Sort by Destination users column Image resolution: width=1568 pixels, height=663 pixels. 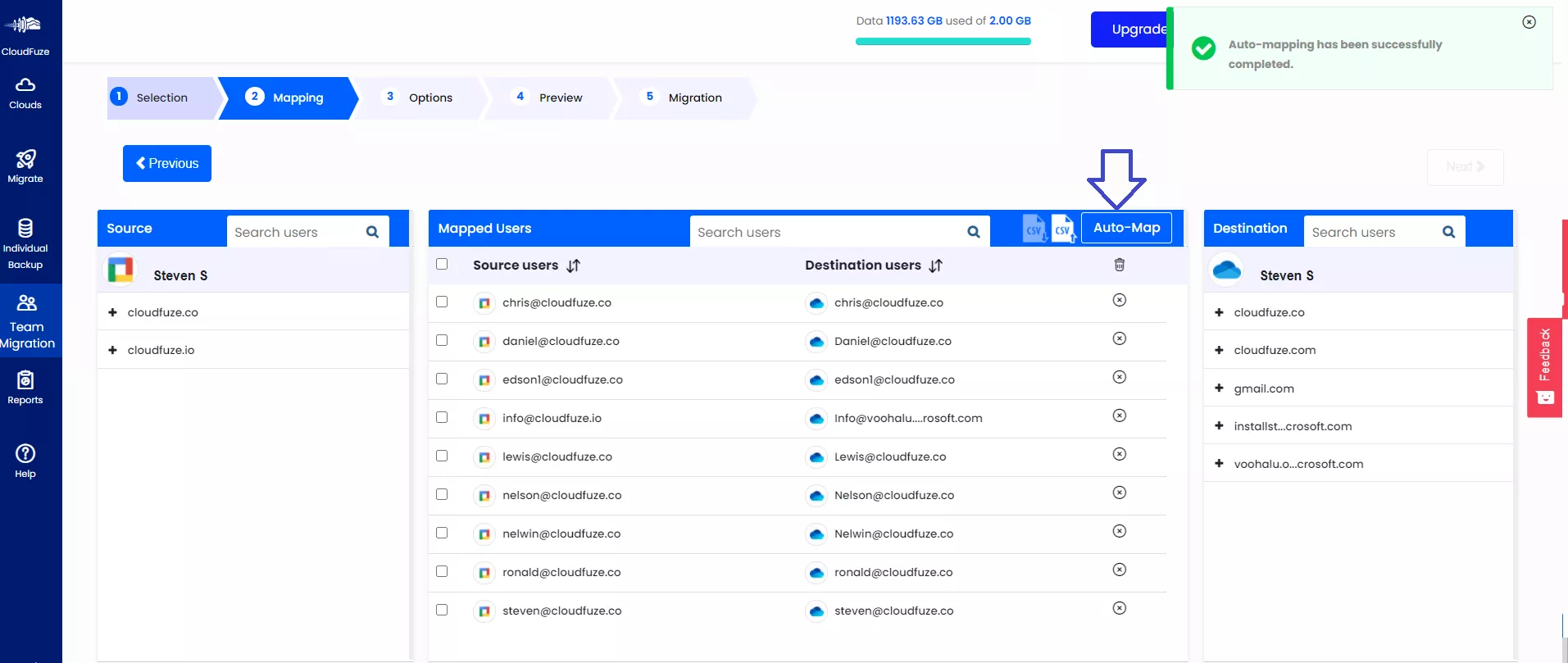(x=936, y=266)
